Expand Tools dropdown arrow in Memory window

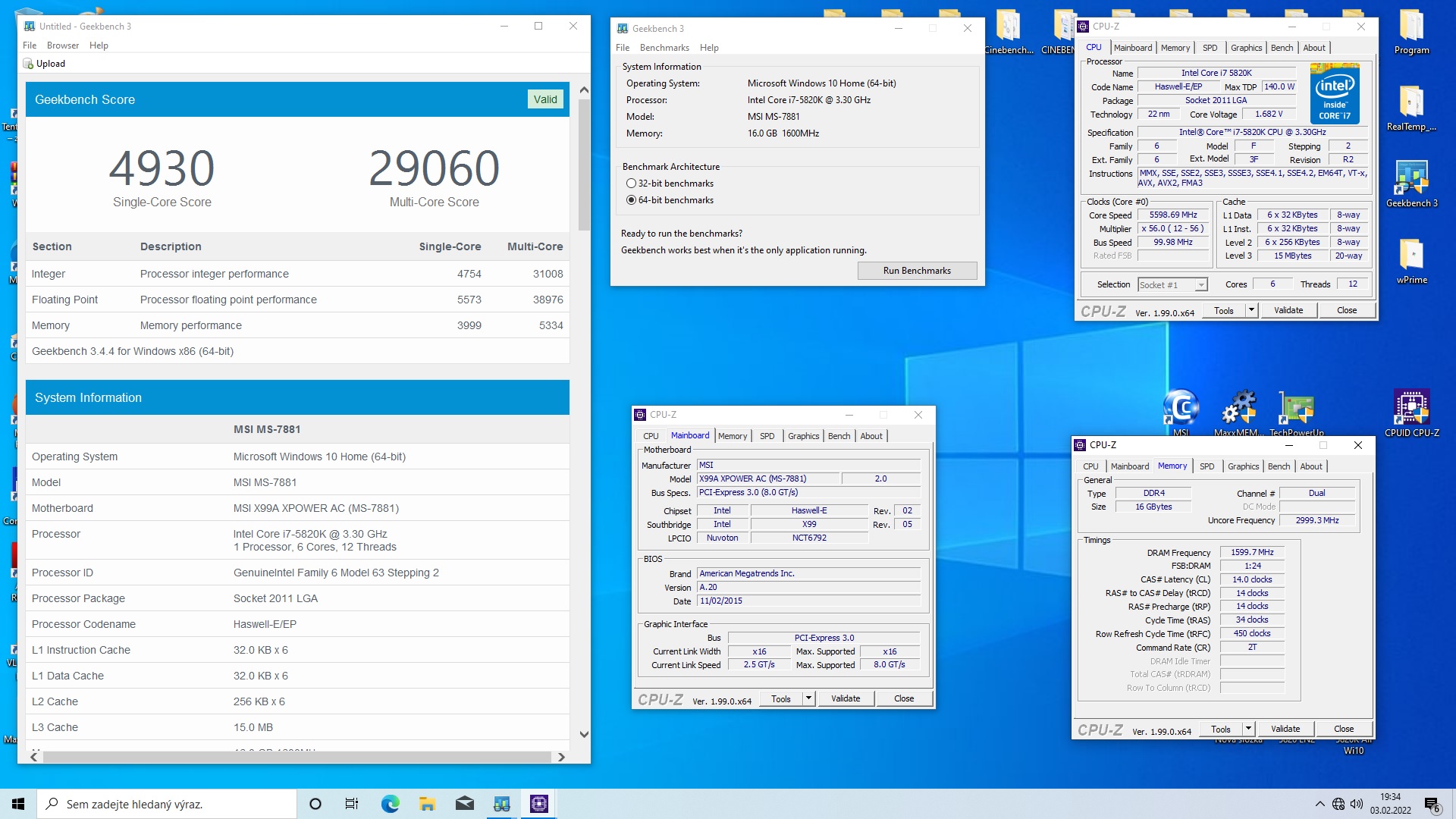(x=1248, y=729)
